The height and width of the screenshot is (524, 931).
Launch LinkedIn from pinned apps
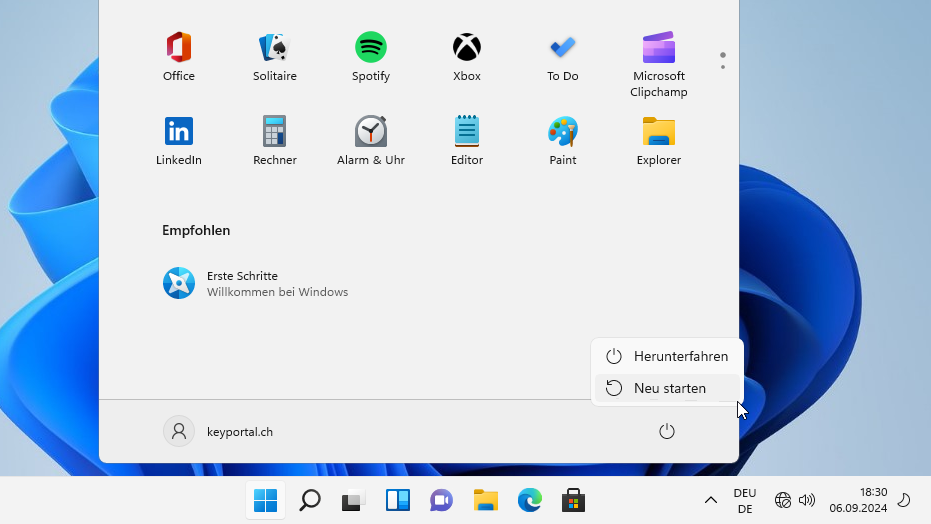click(178, 141)
